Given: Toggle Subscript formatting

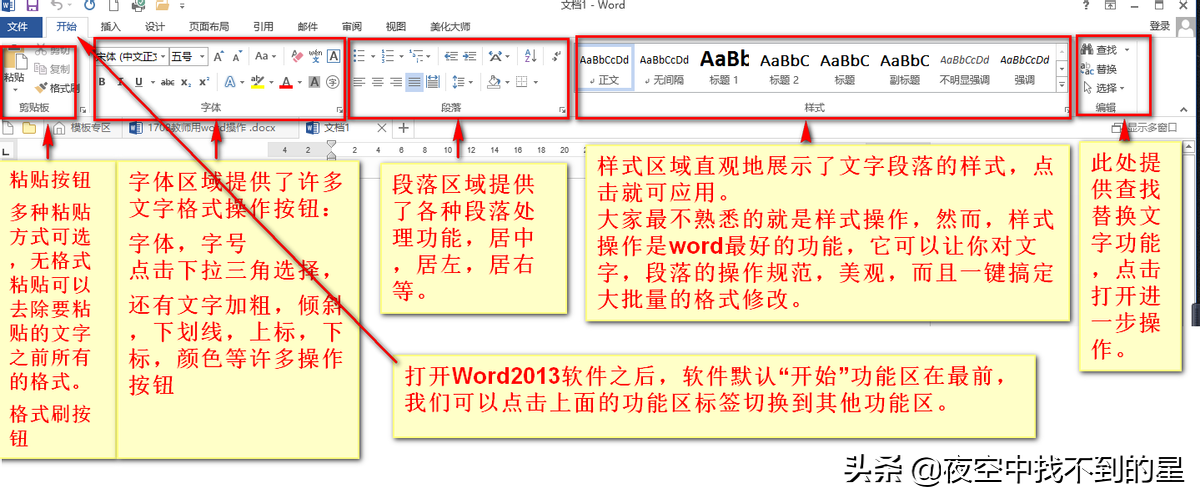Looking at the screenshot, I should pyautogui.click(x=186, y=82).
